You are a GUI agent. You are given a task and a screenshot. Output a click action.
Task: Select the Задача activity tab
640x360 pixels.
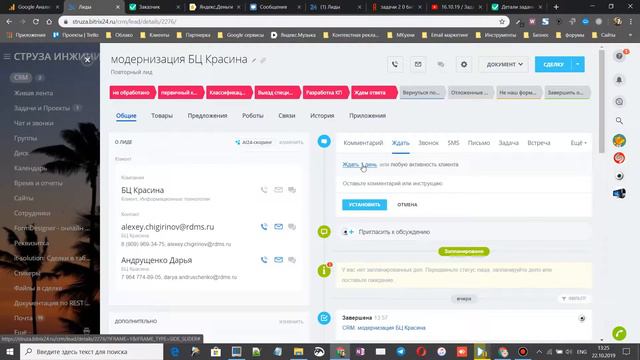(509, 143)
